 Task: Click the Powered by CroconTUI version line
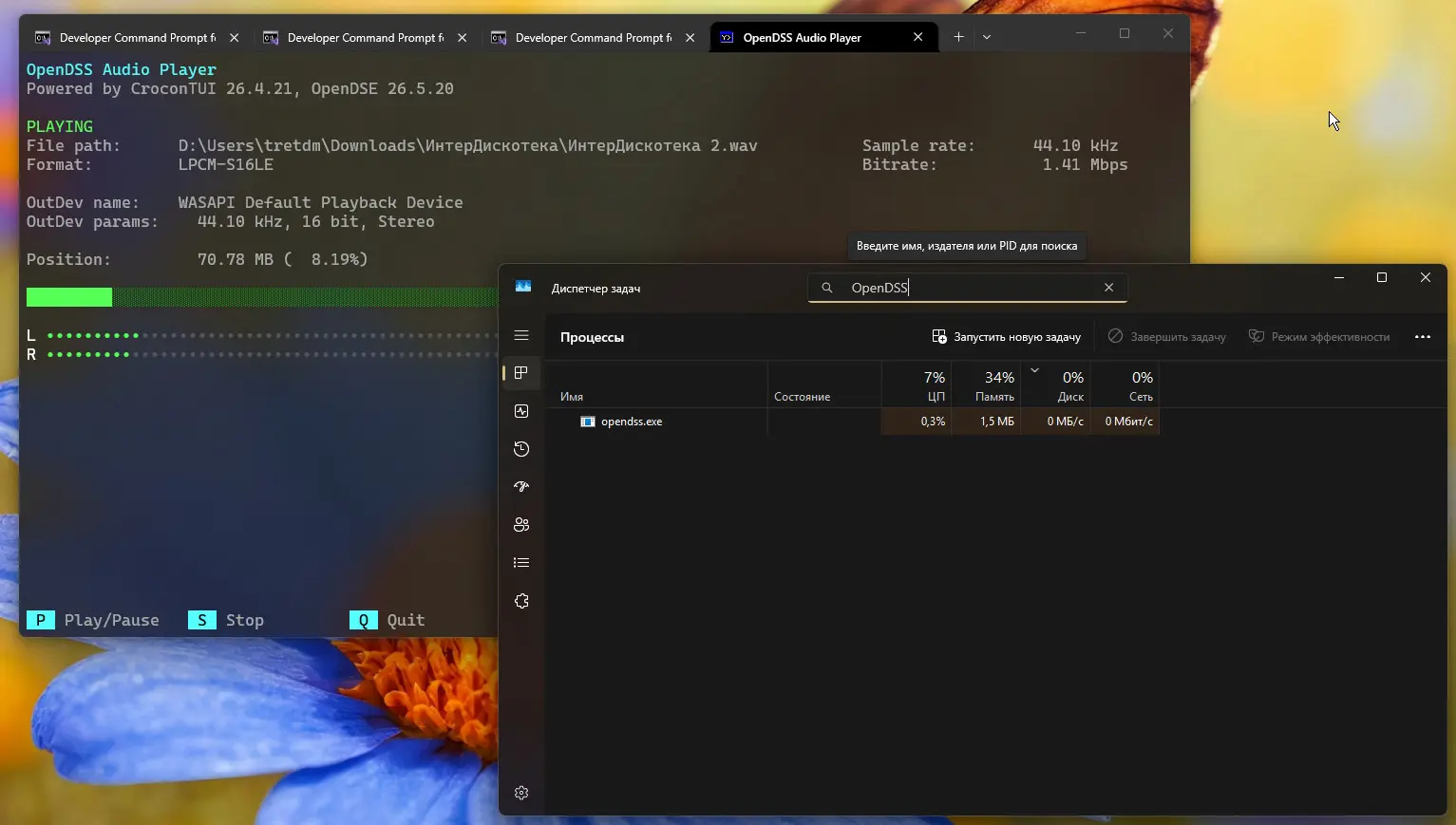coord(240,88)
